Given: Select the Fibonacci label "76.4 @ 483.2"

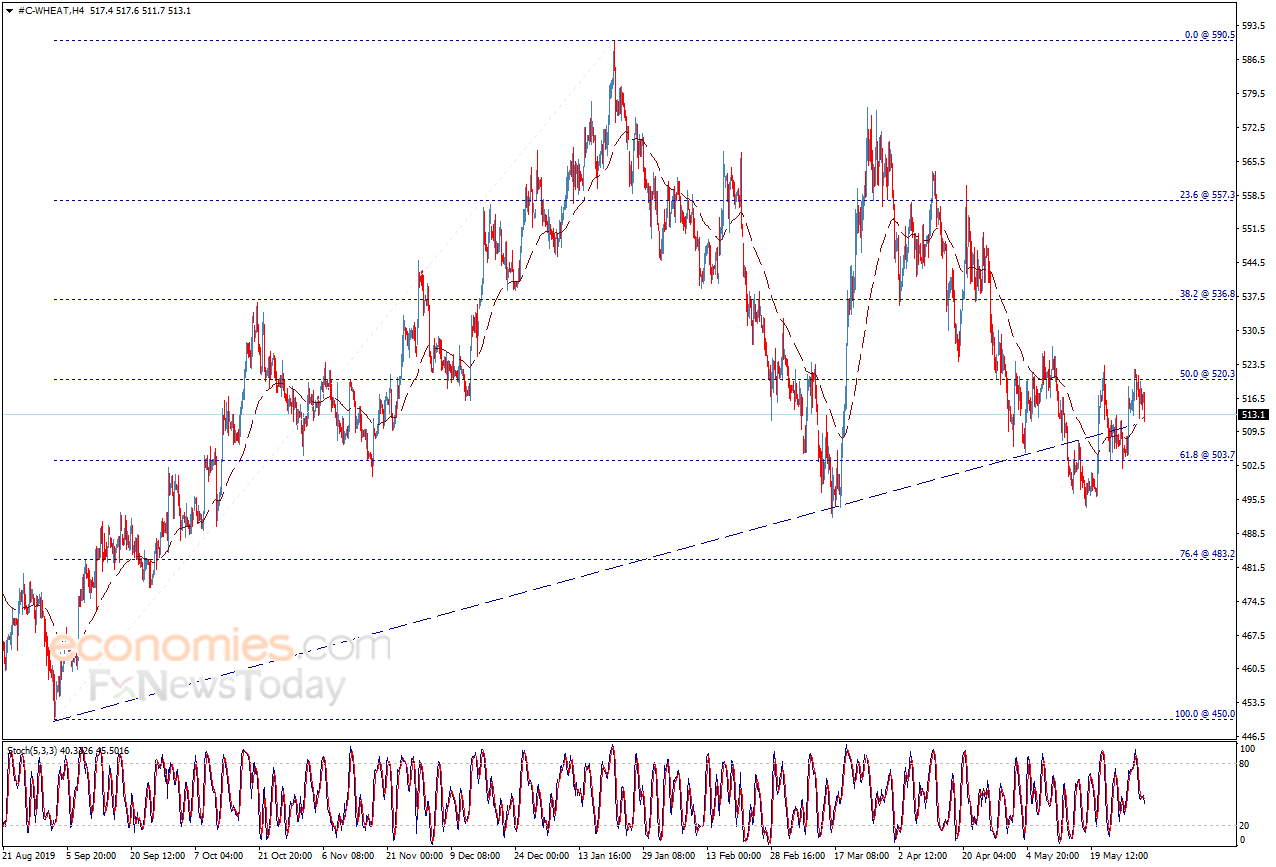Looking at the screenshot, I should tap(1208, 553).
